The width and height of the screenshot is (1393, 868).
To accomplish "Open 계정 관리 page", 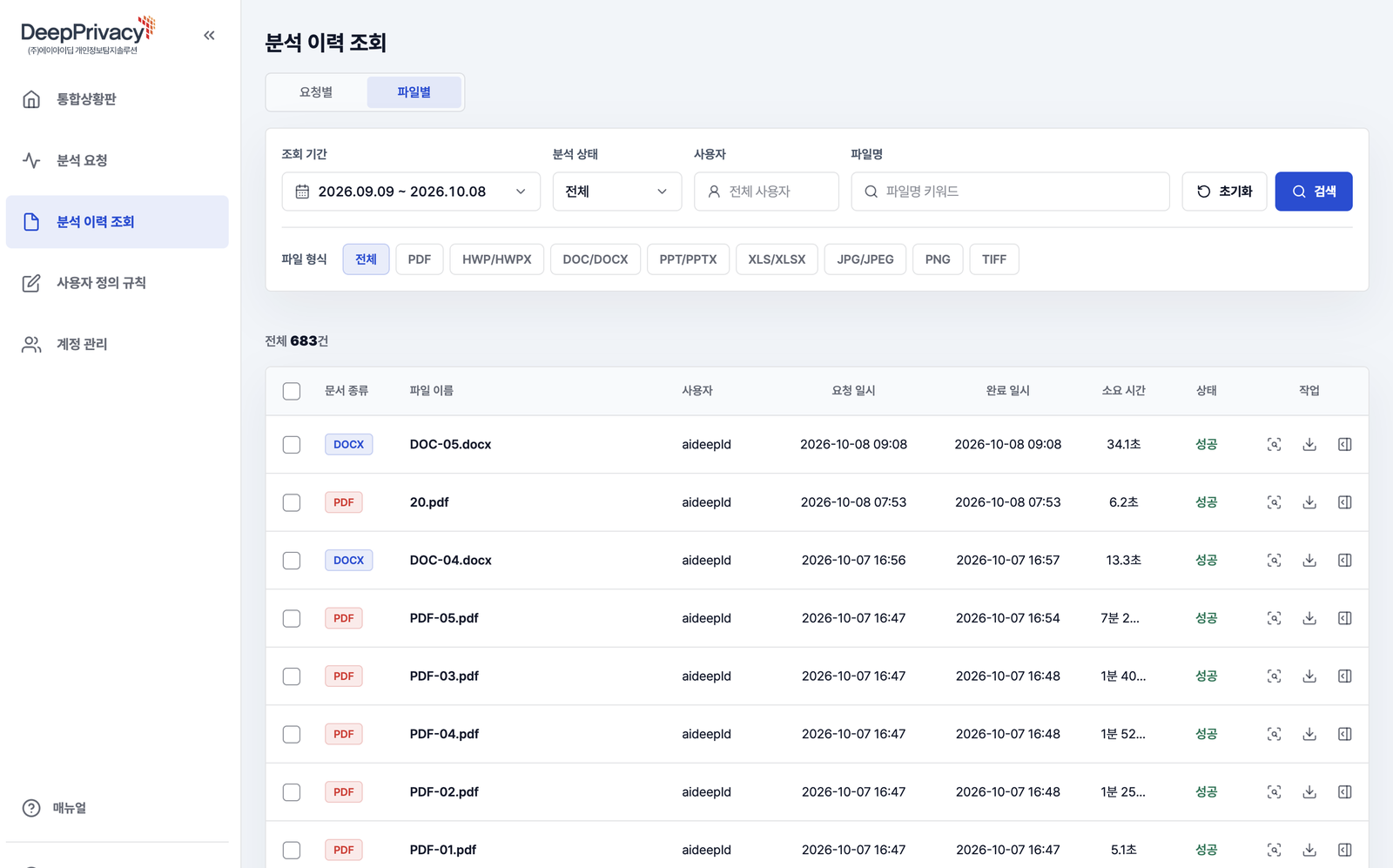I will pyautogui.click(x=117, y=344).
